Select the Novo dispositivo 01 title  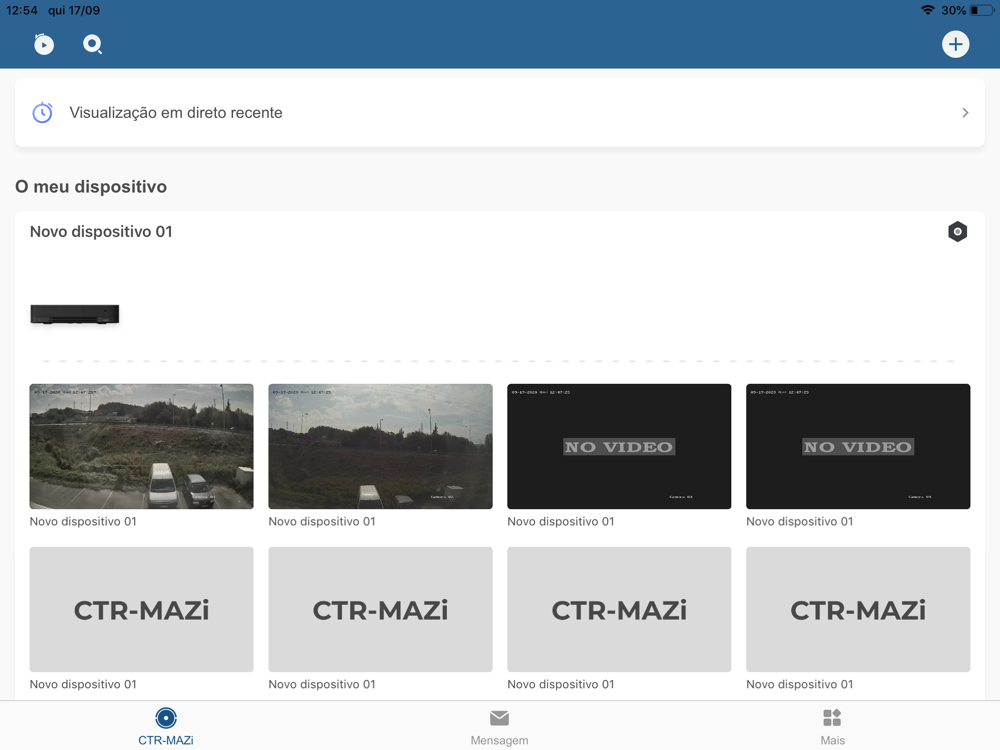[101, 232]
